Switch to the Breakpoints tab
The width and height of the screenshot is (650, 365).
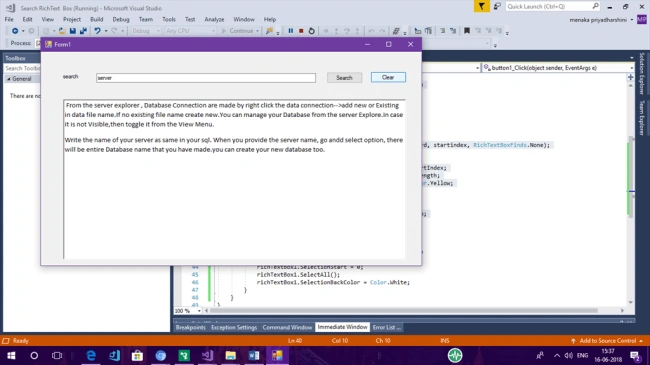pos(191,327)
